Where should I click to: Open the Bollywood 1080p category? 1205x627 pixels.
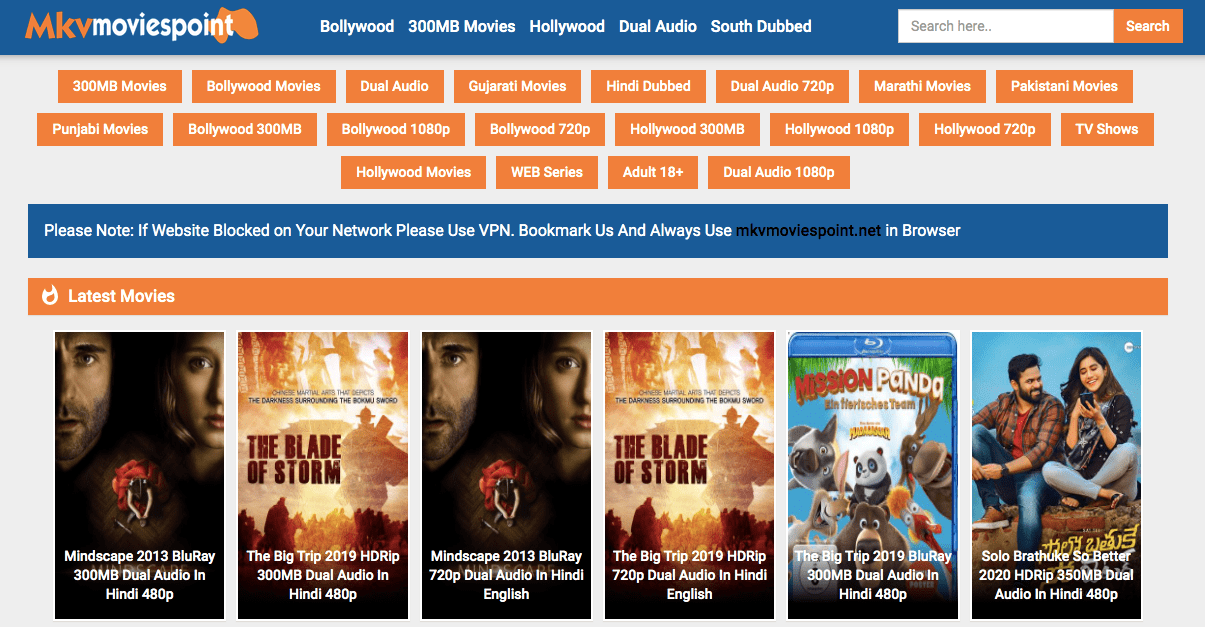pyautogui.click(x=396, y=129)
